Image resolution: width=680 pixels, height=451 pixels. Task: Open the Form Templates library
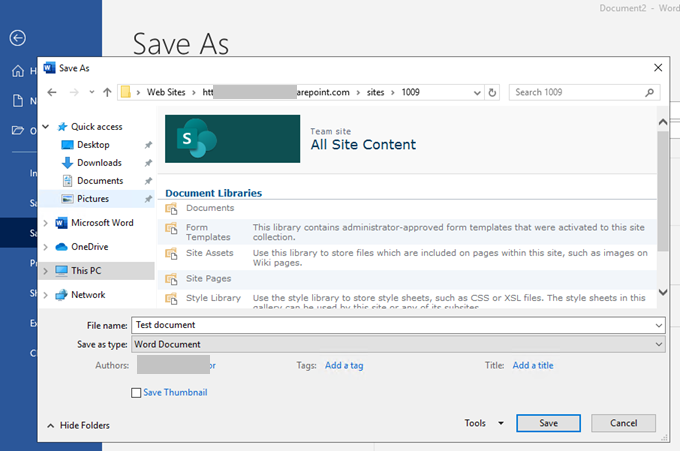(208, 232)
